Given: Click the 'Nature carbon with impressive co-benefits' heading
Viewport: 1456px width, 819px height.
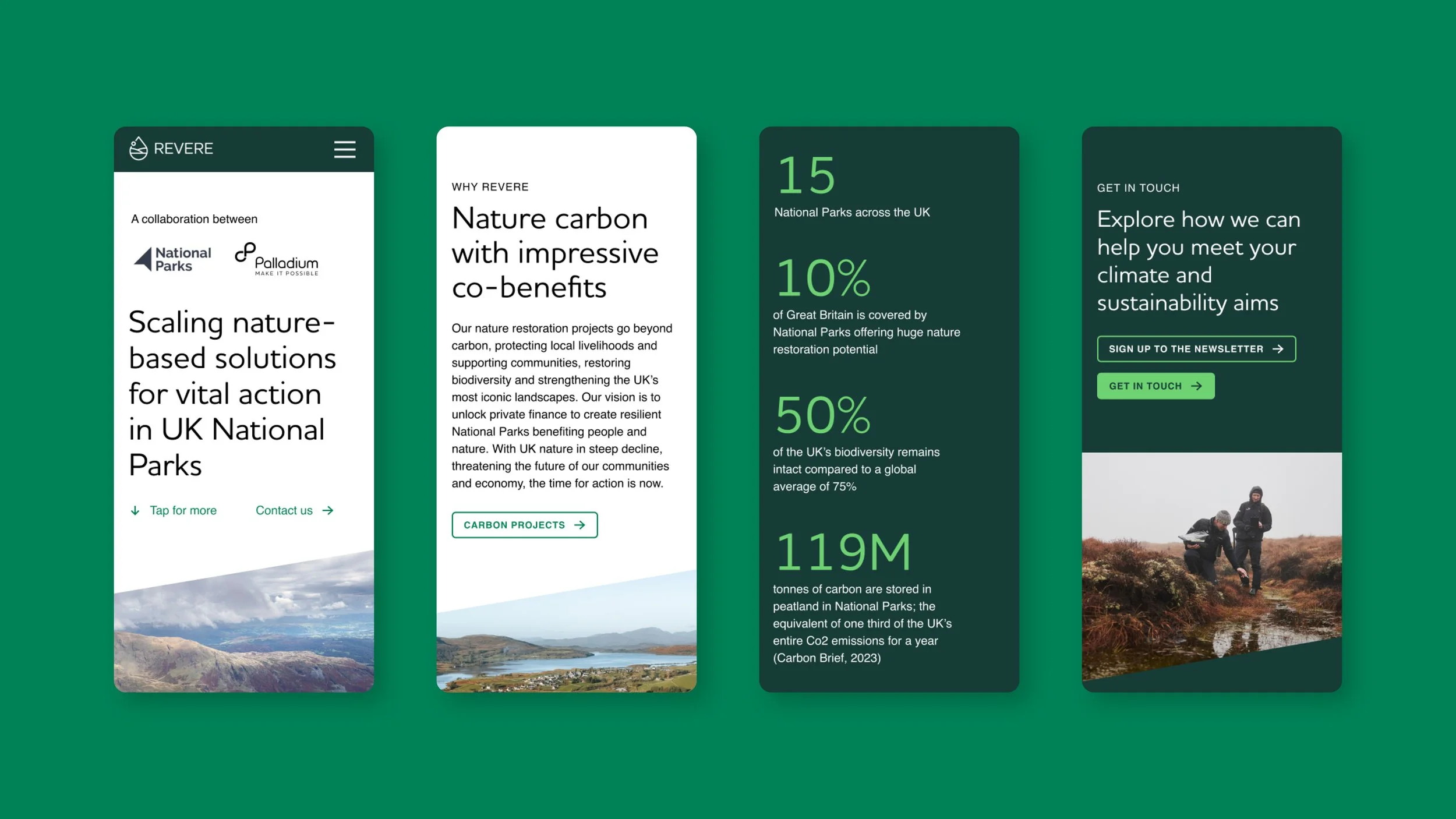Looking at the screenshot, I should click(554, 253).
